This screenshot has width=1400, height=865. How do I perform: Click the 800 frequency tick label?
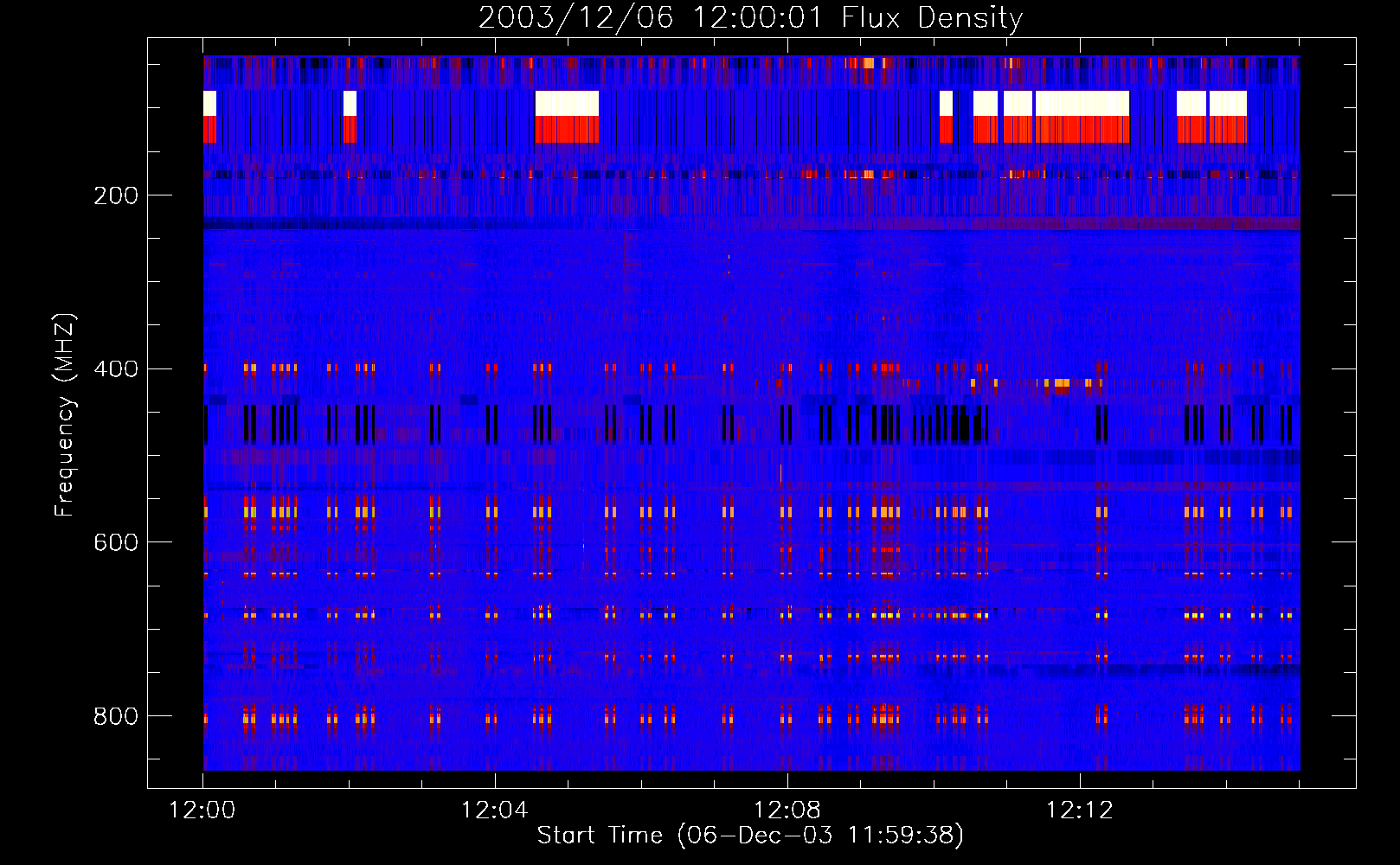tap(116, 716)
